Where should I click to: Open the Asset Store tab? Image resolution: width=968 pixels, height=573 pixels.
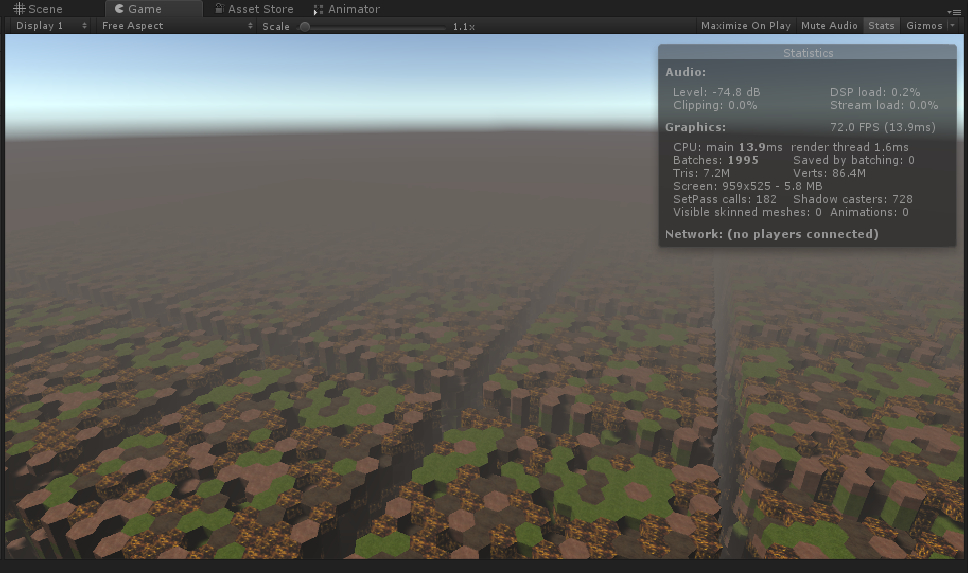click(x=254, y=9)
